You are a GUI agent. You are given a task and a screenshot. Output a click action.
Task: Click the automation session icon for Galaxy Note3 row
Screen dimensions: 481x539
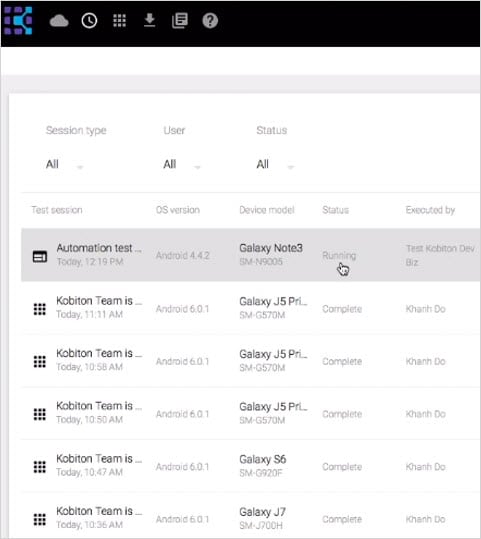(x=40, y=256)
